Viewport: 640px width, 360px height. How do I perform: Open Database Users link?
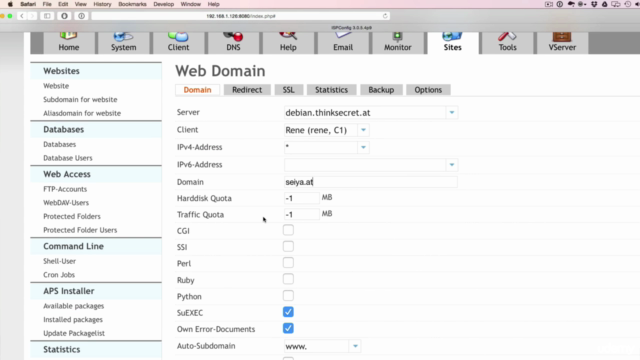[68, 158]
